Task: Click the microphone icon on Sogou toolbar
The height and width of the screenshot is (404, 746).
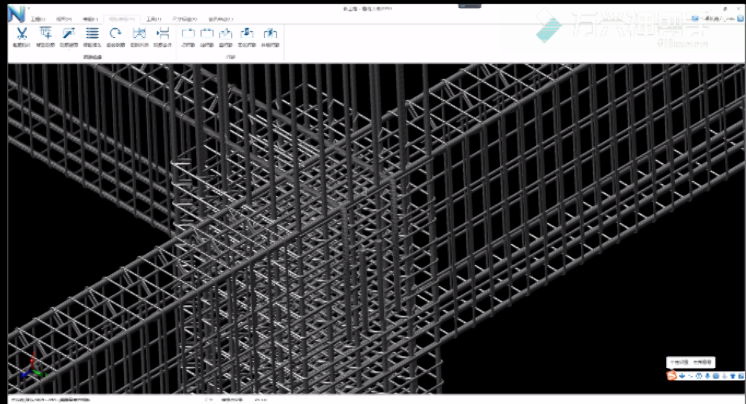Action: [x=707, y=376]
